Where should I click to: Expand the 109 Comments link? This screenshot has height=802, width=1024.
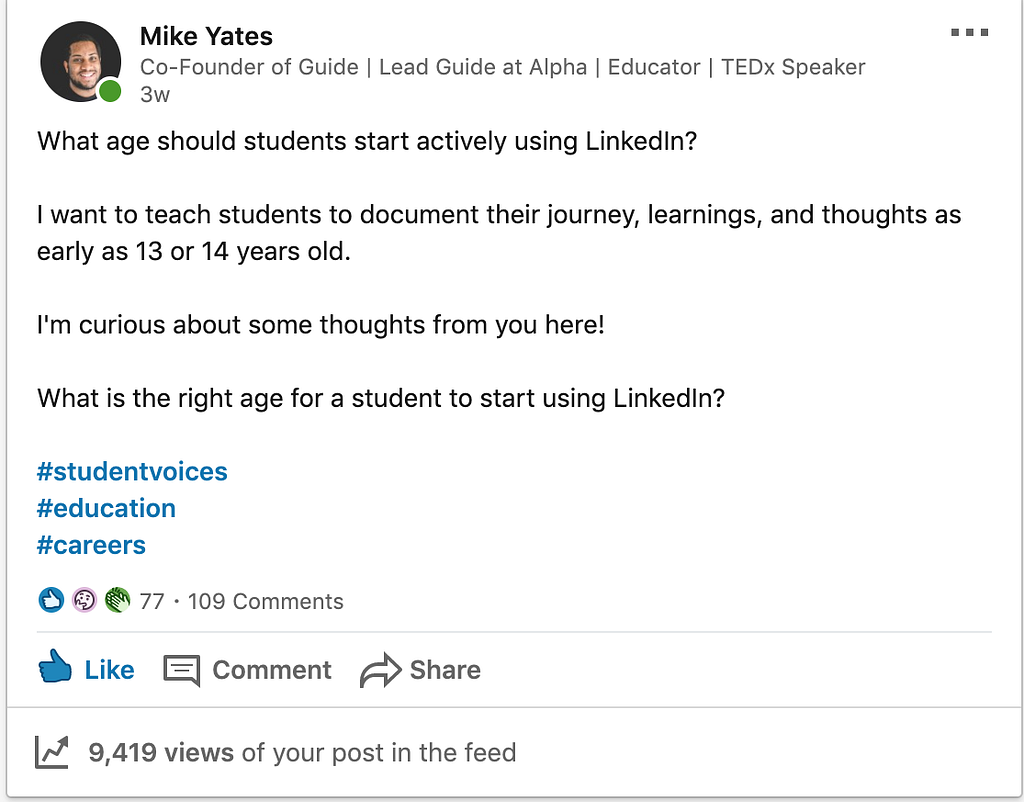coord(266,601)
